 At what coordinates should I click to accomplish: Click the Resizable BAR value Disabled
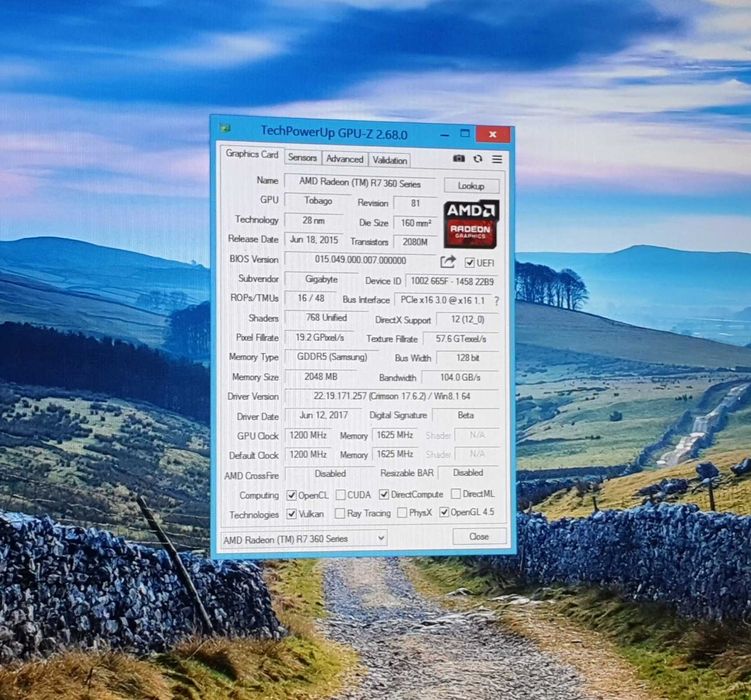468,473
